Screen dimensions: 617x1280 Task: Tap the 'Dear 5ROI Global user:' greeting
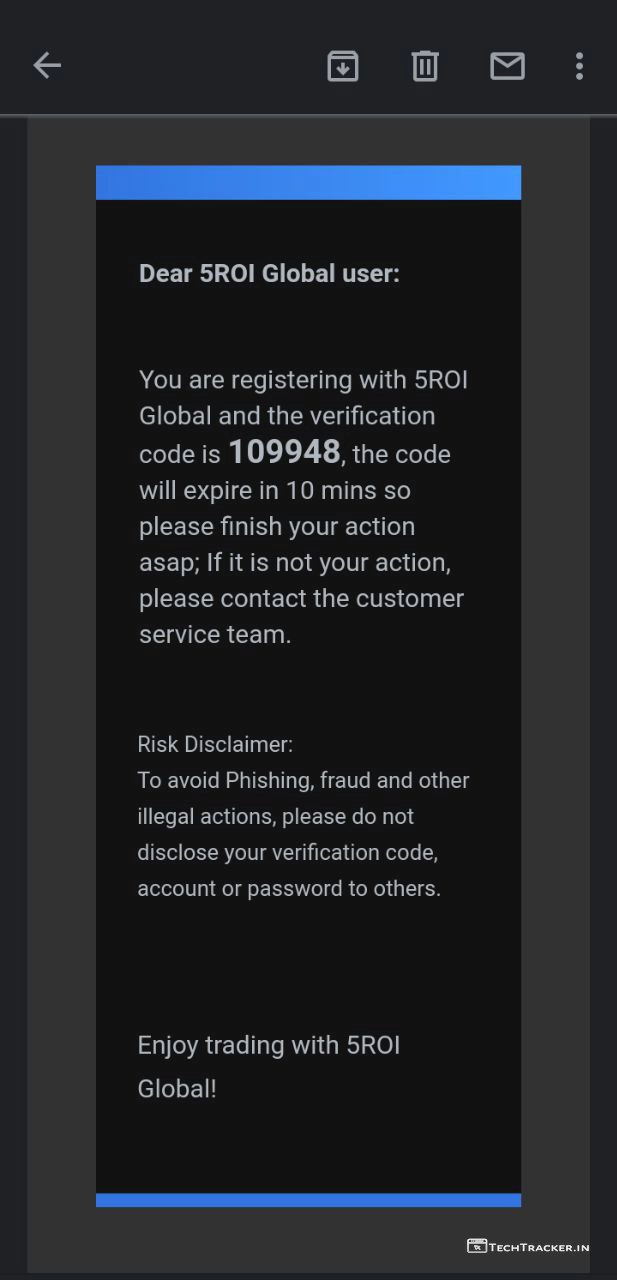click(269, 273)
